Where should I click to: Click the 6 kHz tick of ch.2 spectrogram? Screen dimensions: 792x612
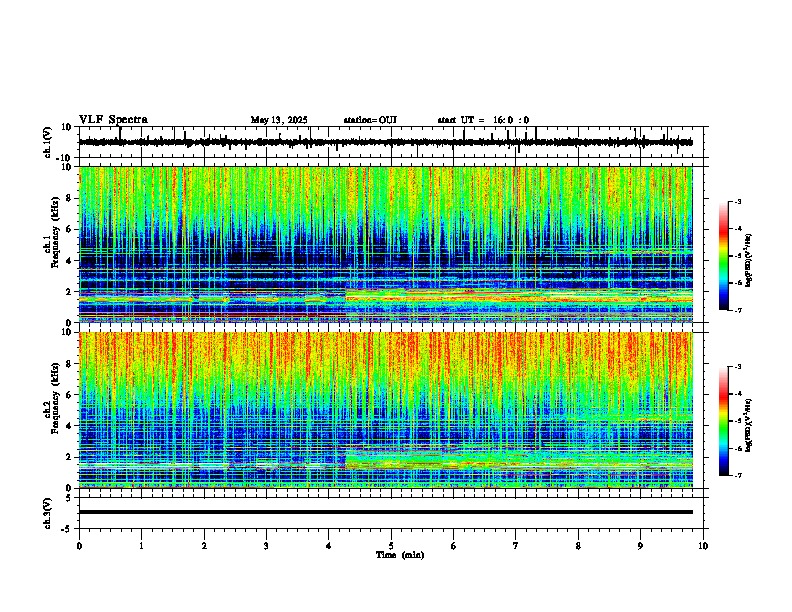tap(70, 395)
